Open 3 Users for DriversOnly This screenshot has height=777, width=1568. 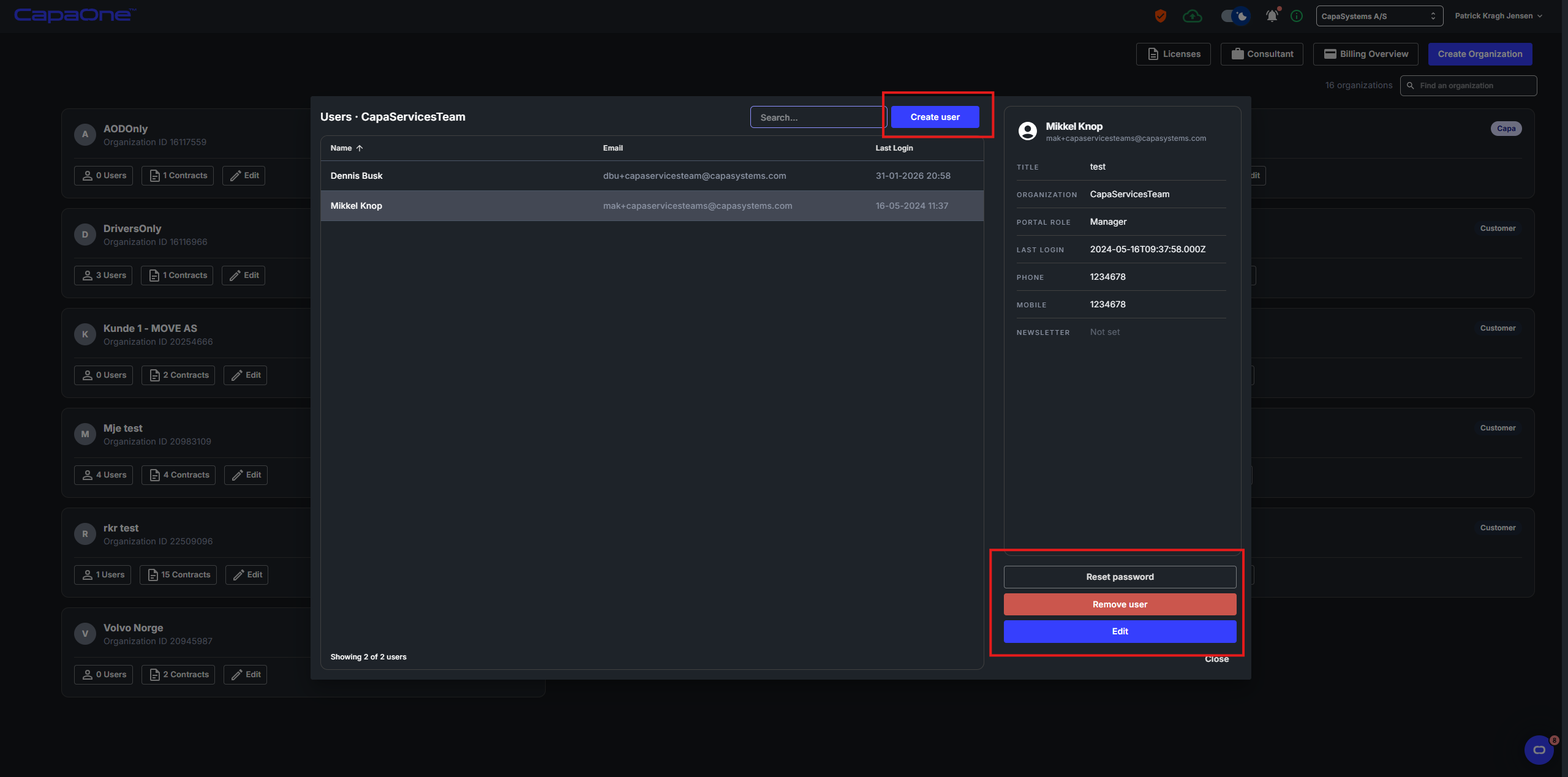tap(104, 276)
